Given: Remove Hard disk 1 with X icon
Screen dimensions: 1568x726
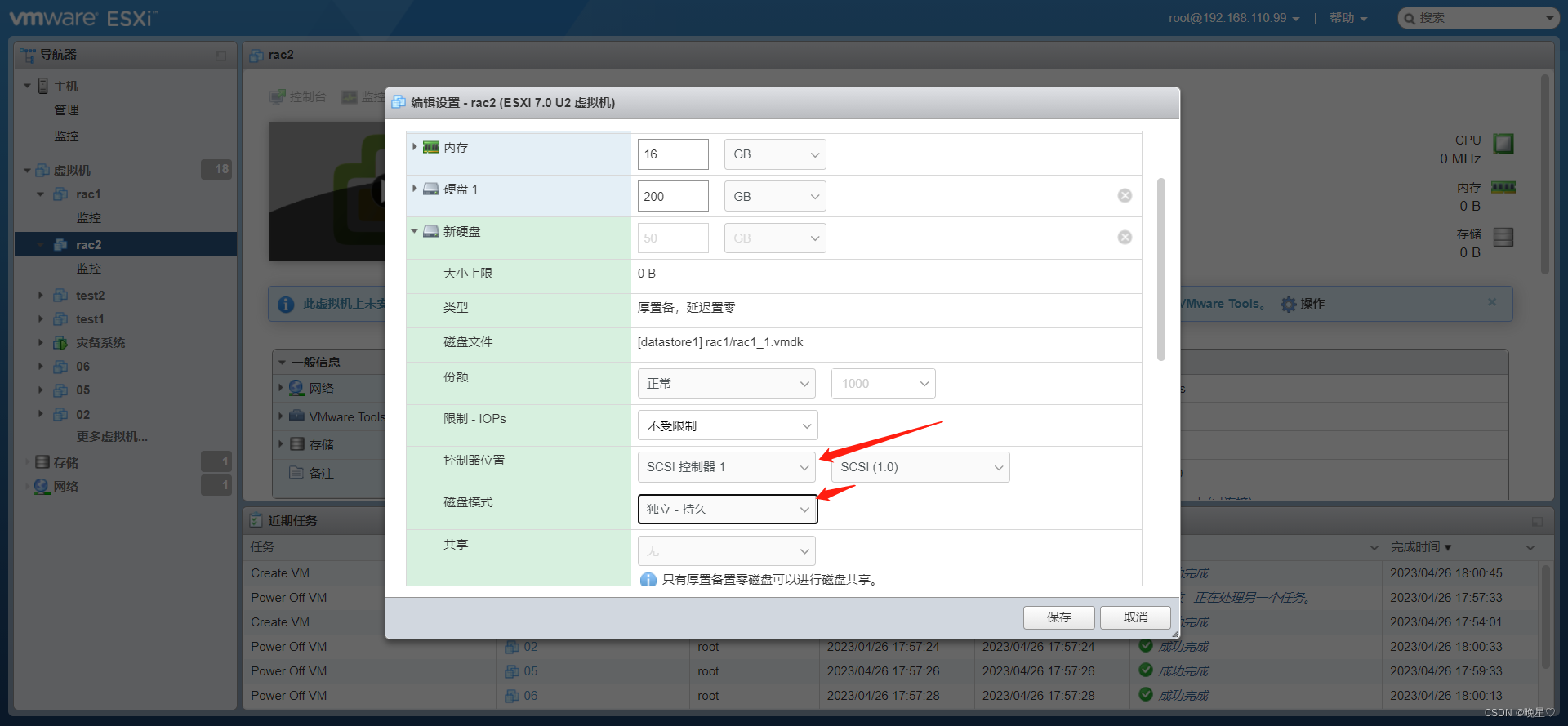Looking at the screenshot, I should (x=1125, y=195).
